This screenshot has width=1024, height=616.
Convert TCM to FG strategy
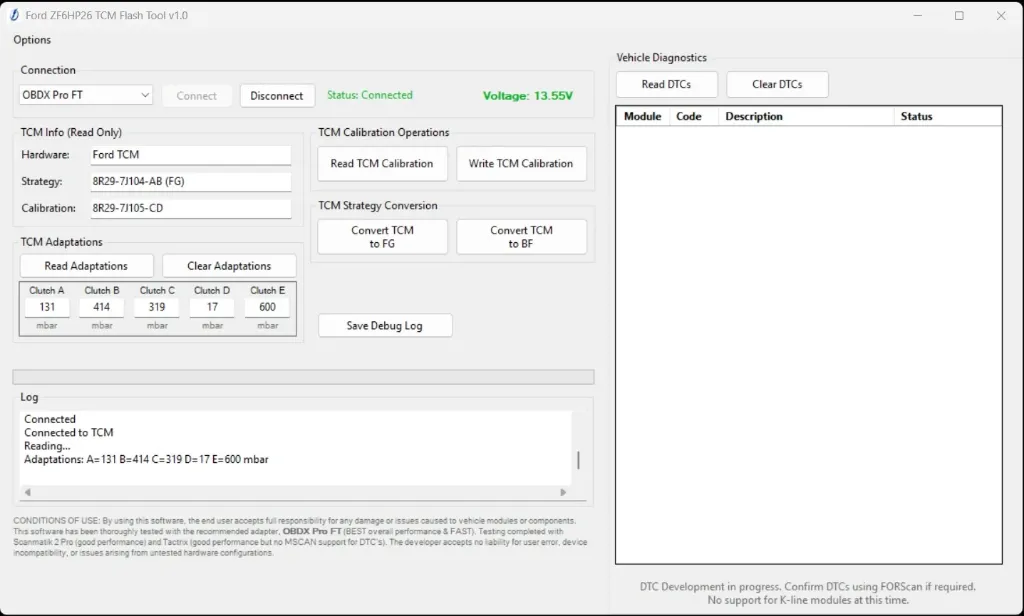(381, 237)
